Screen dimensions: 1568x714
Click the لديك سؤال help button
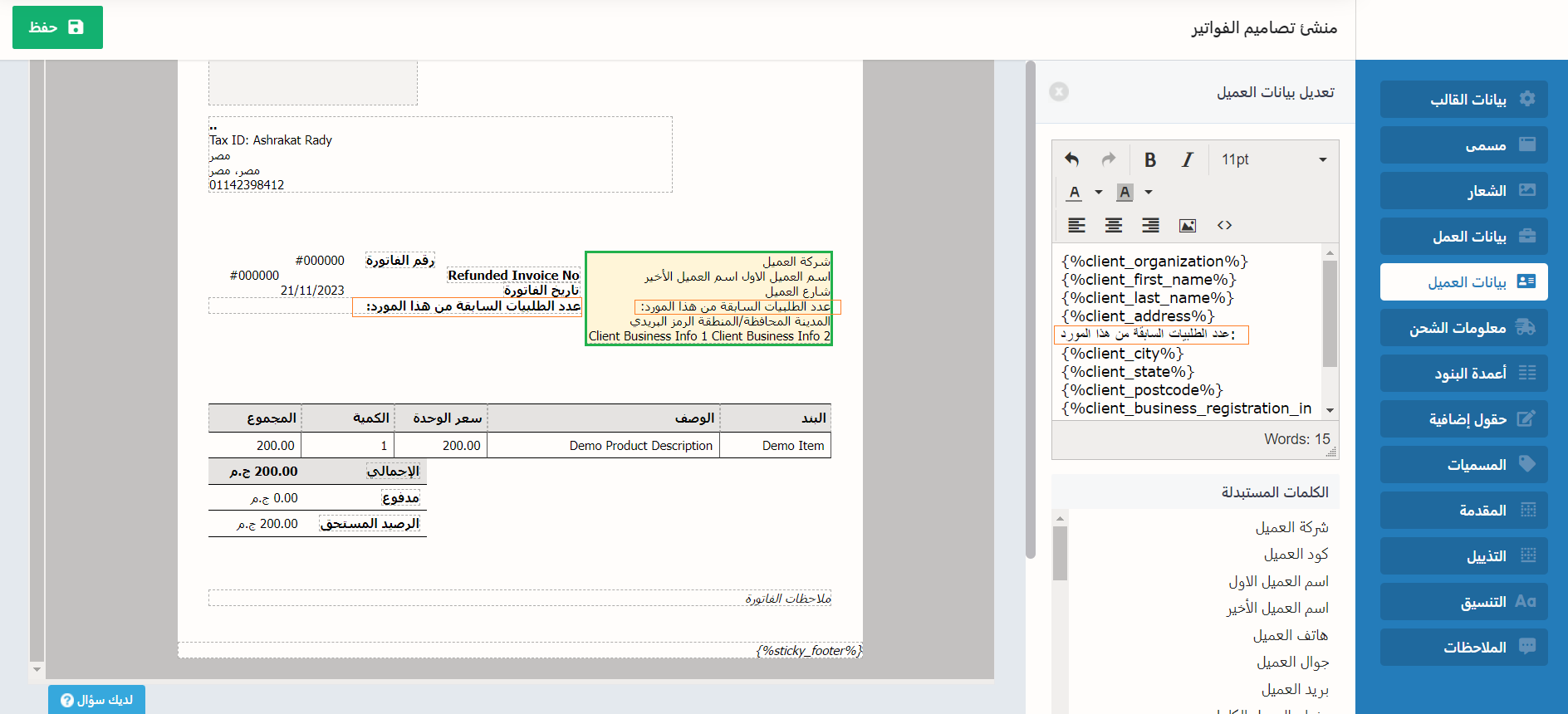pos(96,699)
